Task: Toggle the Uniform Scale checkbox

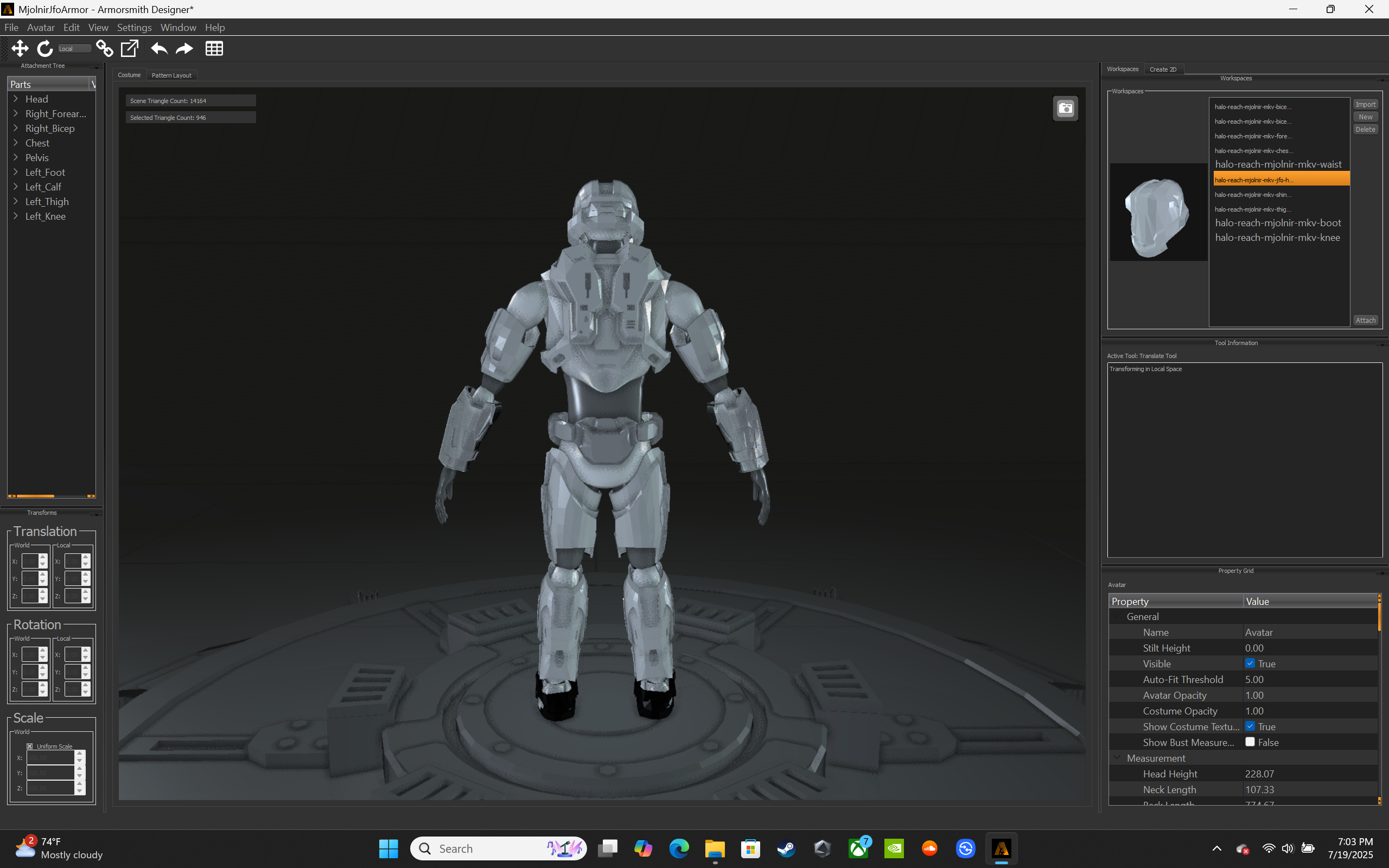Action: (x=30, y=746)
